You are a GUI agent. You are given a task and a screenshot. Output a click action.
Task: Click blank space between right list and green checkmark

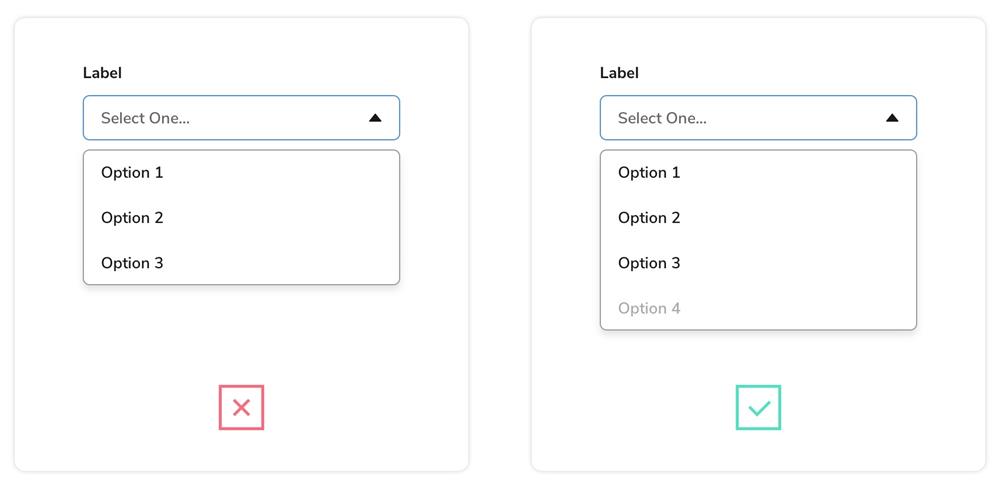coord(758,357)
